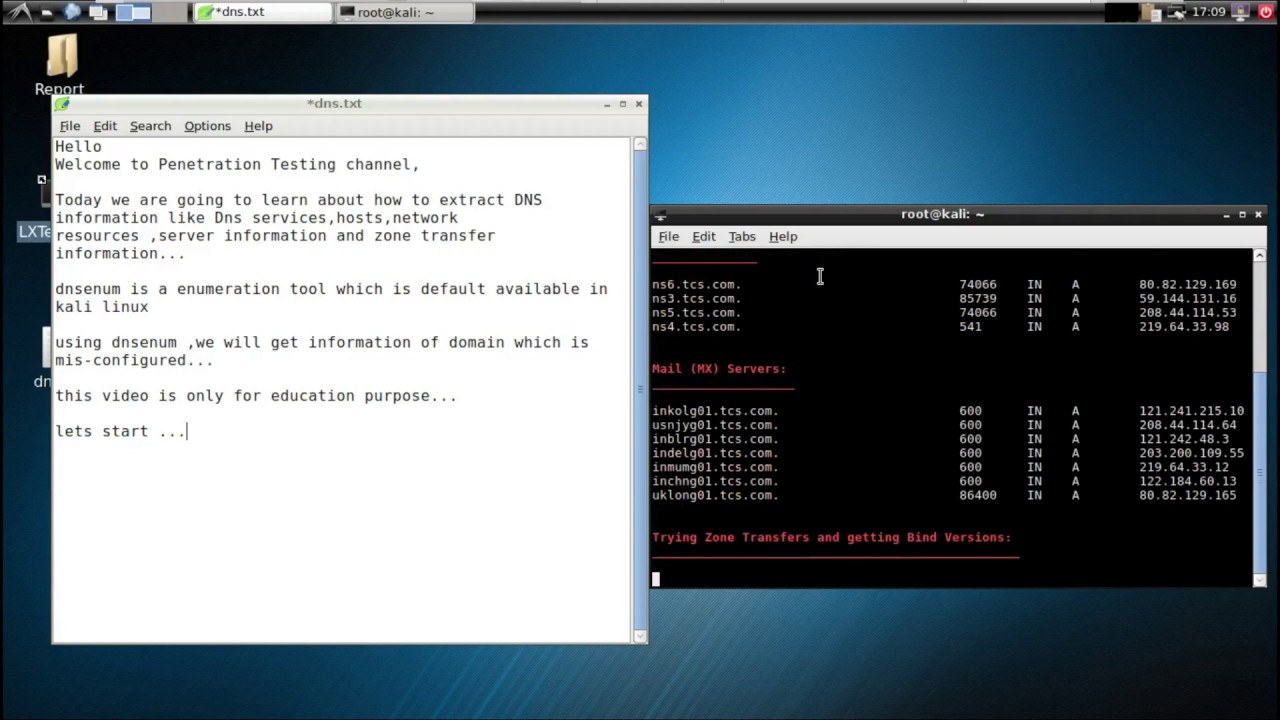Switch to root@kali taskbar button
This screenshot has height=720, width=1280.
(404, 13)
